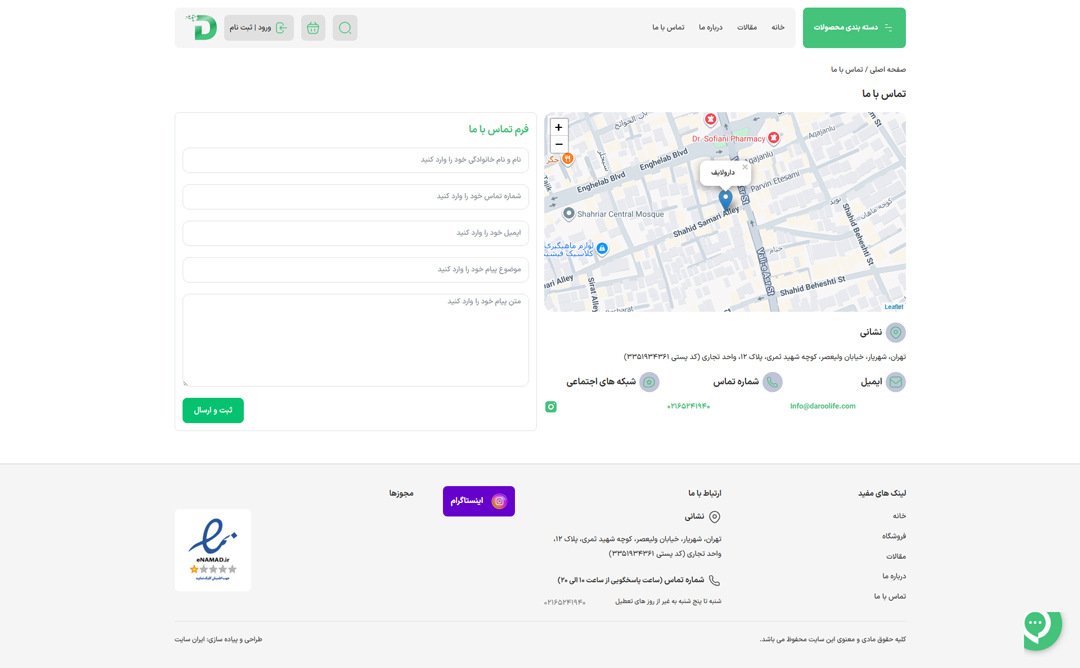Viewport: 1080px width, 668px height.
Task: Click صفحه اصلی breadcrumb link
Action: click(887, 70)
